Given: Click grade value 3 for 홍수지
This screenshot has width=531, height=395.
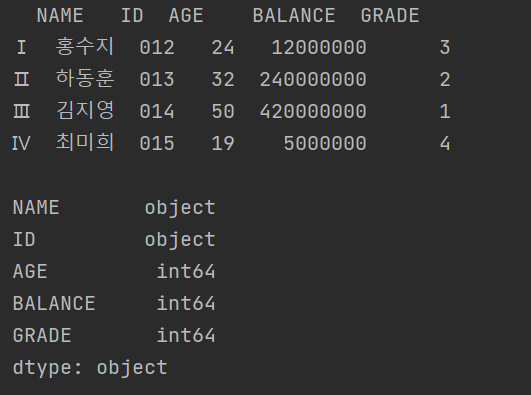Looking at the screenshot, I should (x=445, y=47).
